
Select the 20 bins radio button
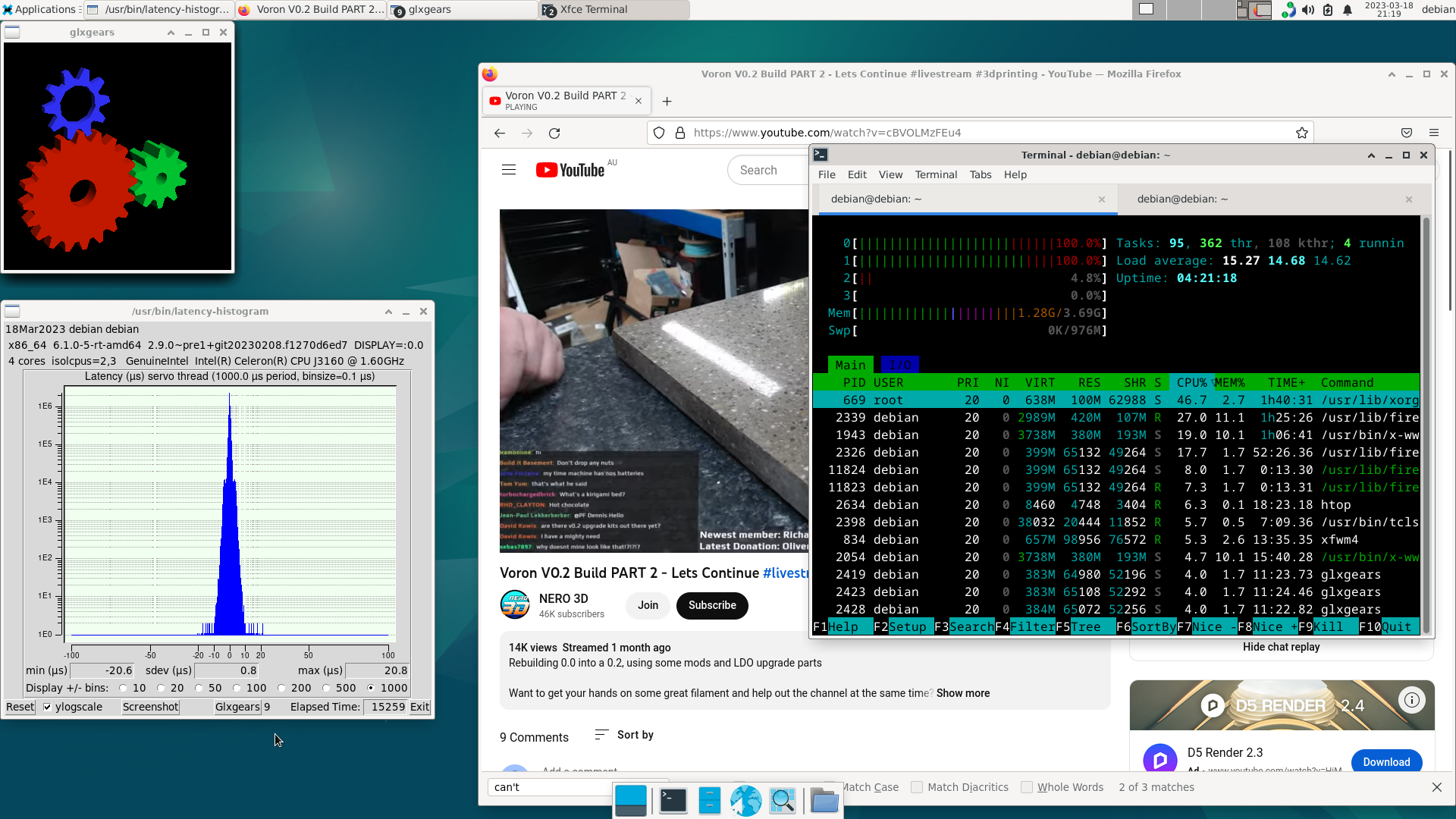(x=161, y=688)
